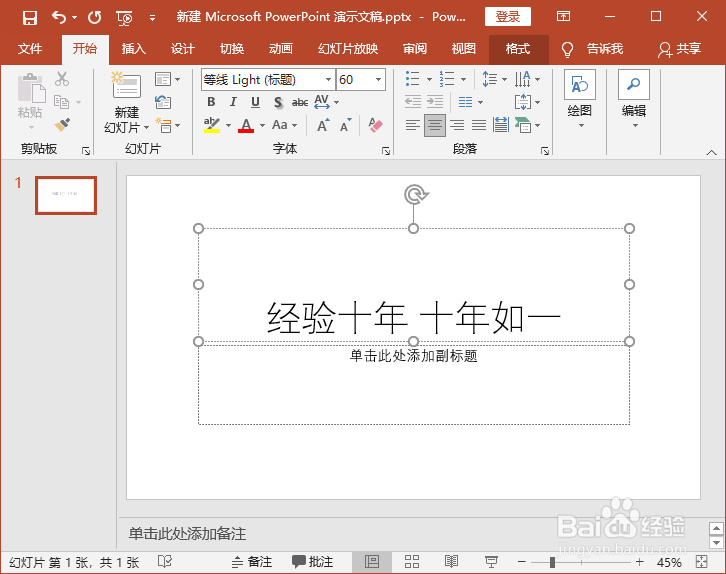Open the font color dropdown arrow

[x=263, y=125]
